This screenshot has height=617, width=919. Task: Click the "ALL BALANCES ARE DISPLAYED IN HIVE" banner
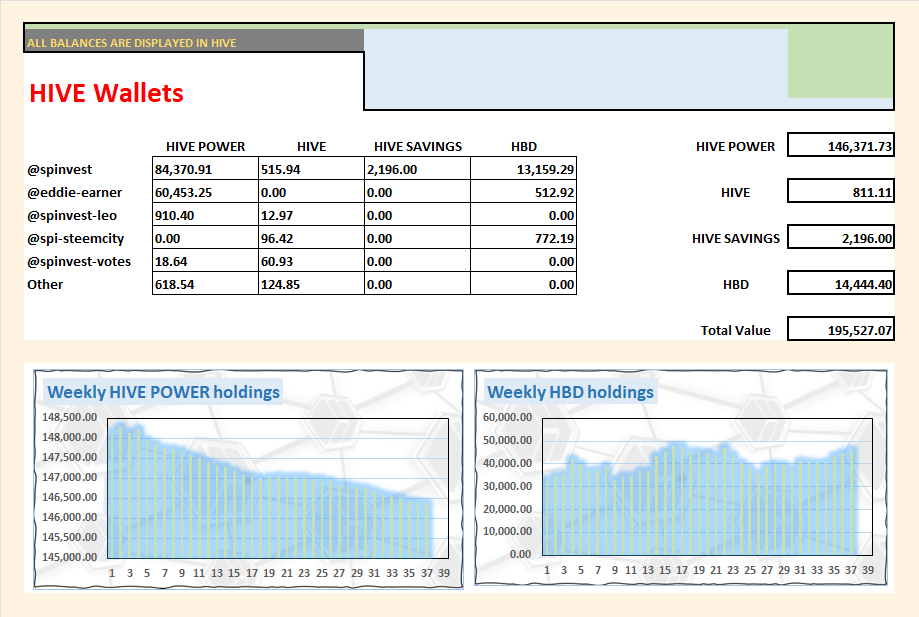(193, 41)
